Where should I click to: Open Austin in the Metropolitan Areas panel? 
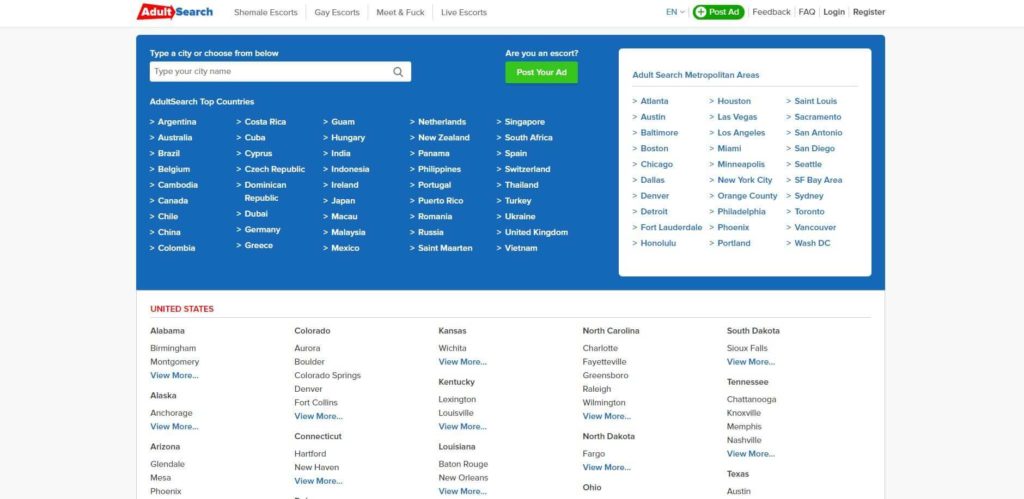(653, 117)
